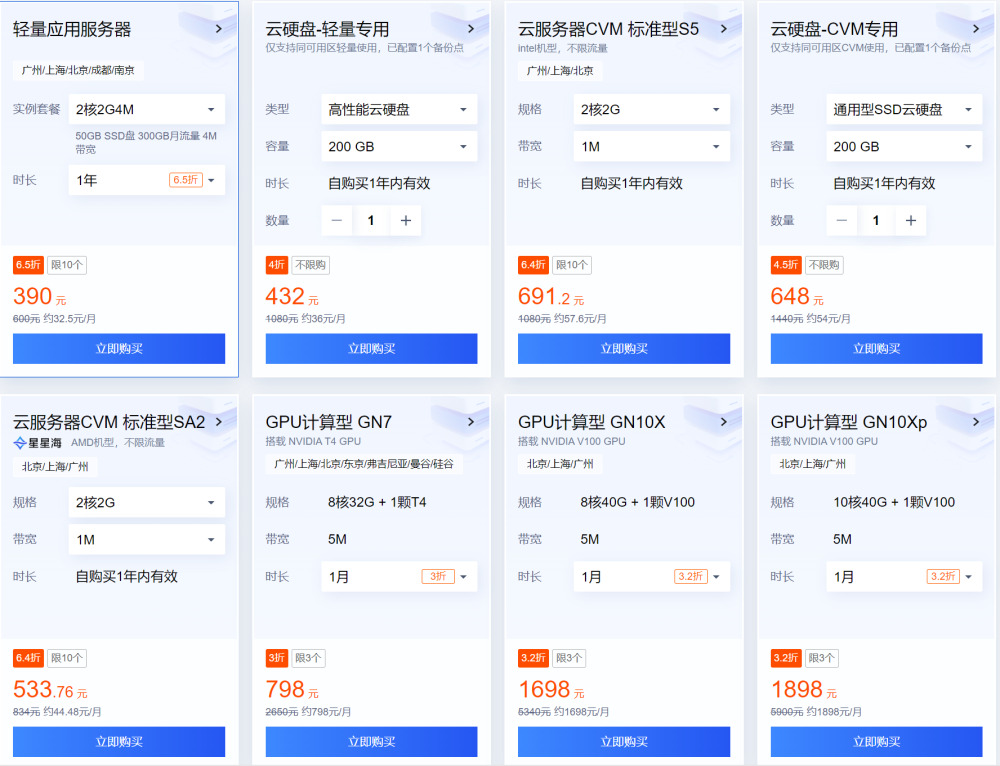The image size is (1000, 766).
Task: Decrease quantity for 云硬盘-CVM专用 disk
Action: coord(842,221)
